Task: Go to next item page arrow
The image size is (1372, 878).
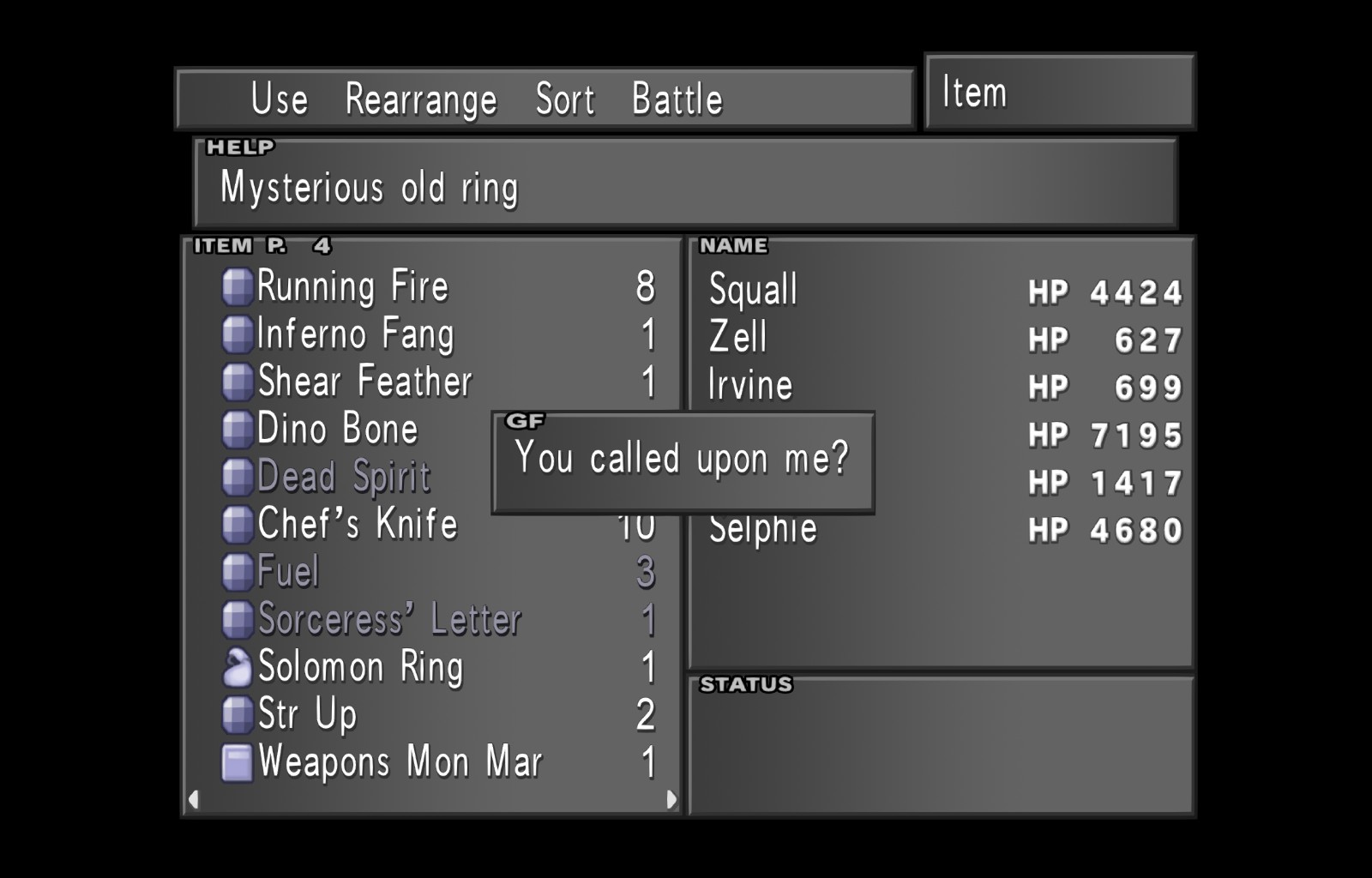Action: point(671,799)
